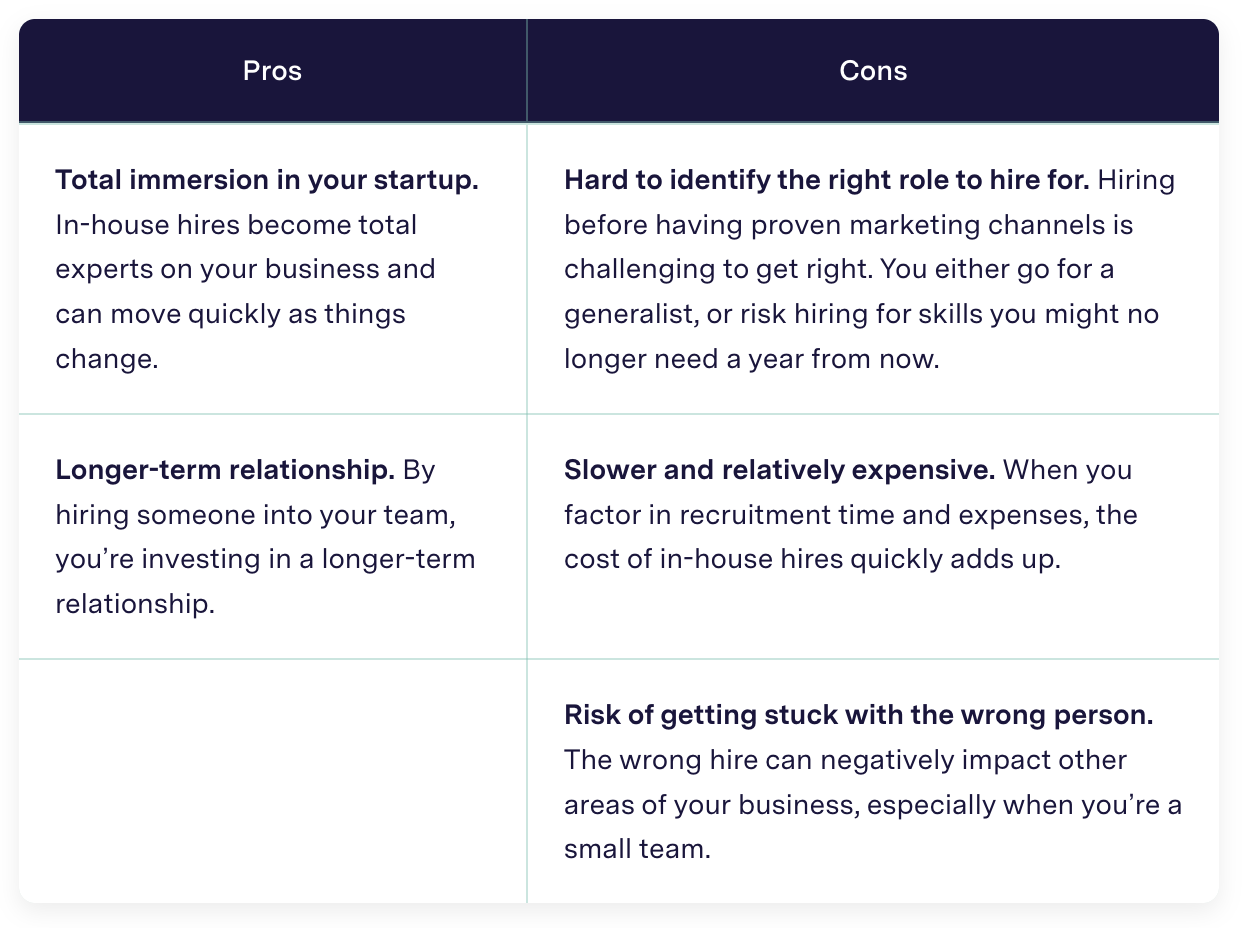The width and height of the screenshot is (1250, 928).
Task: Select 'Slower and relatively expensive.' bold heading
Action: (779, 470)
